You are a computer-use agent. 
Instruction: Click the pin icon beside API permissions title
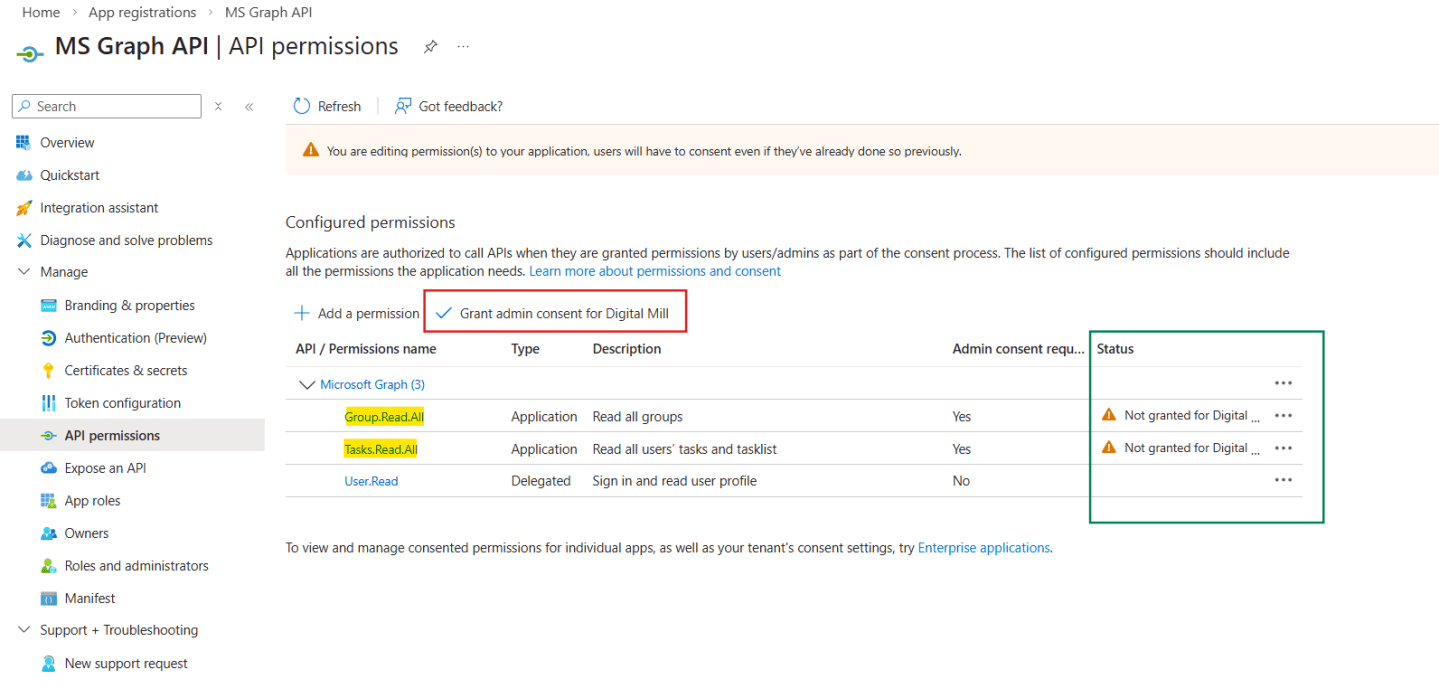coord(430,47)
